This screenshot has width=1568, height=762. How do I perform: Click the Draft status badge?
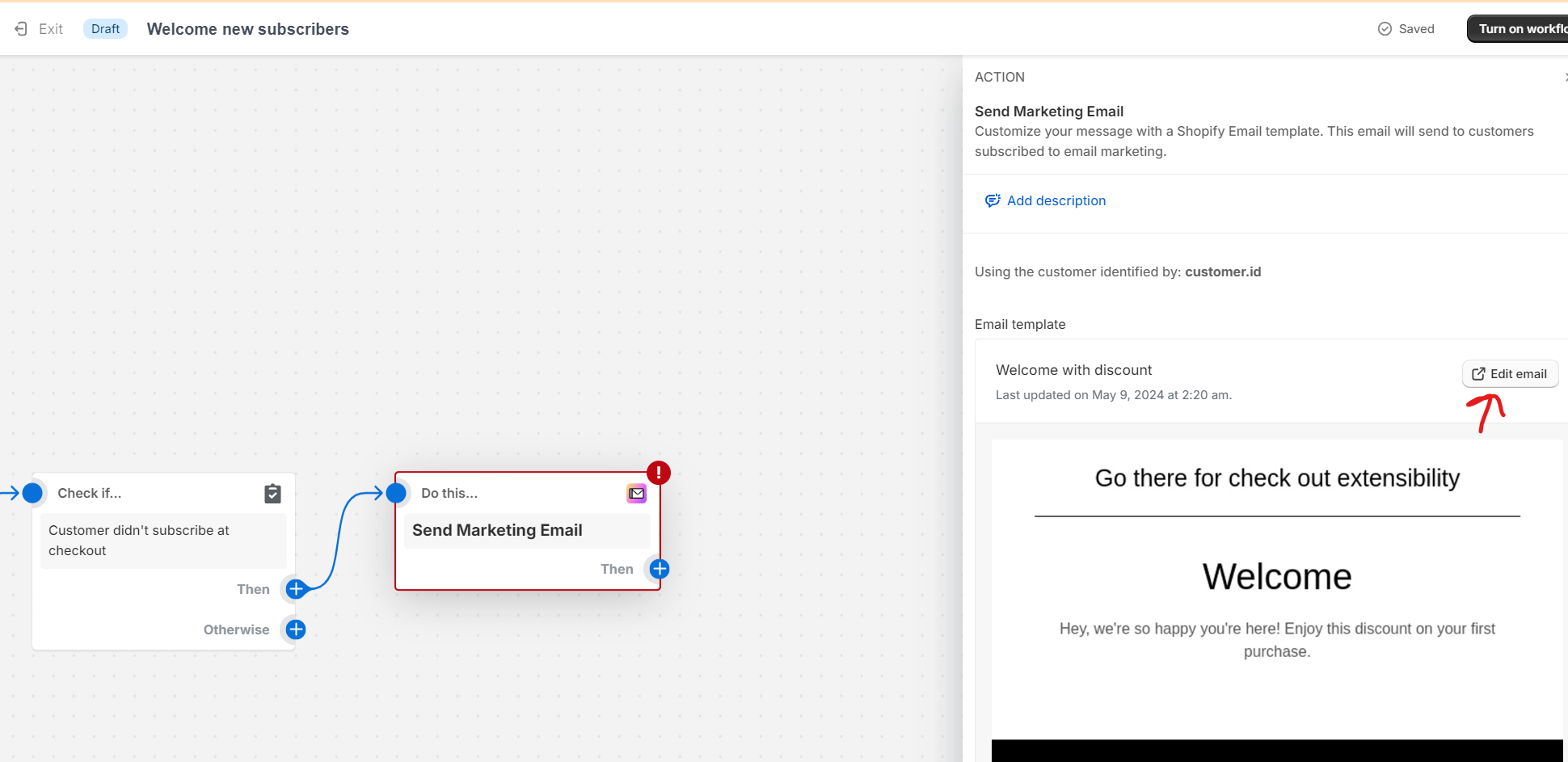pos(105,29)
